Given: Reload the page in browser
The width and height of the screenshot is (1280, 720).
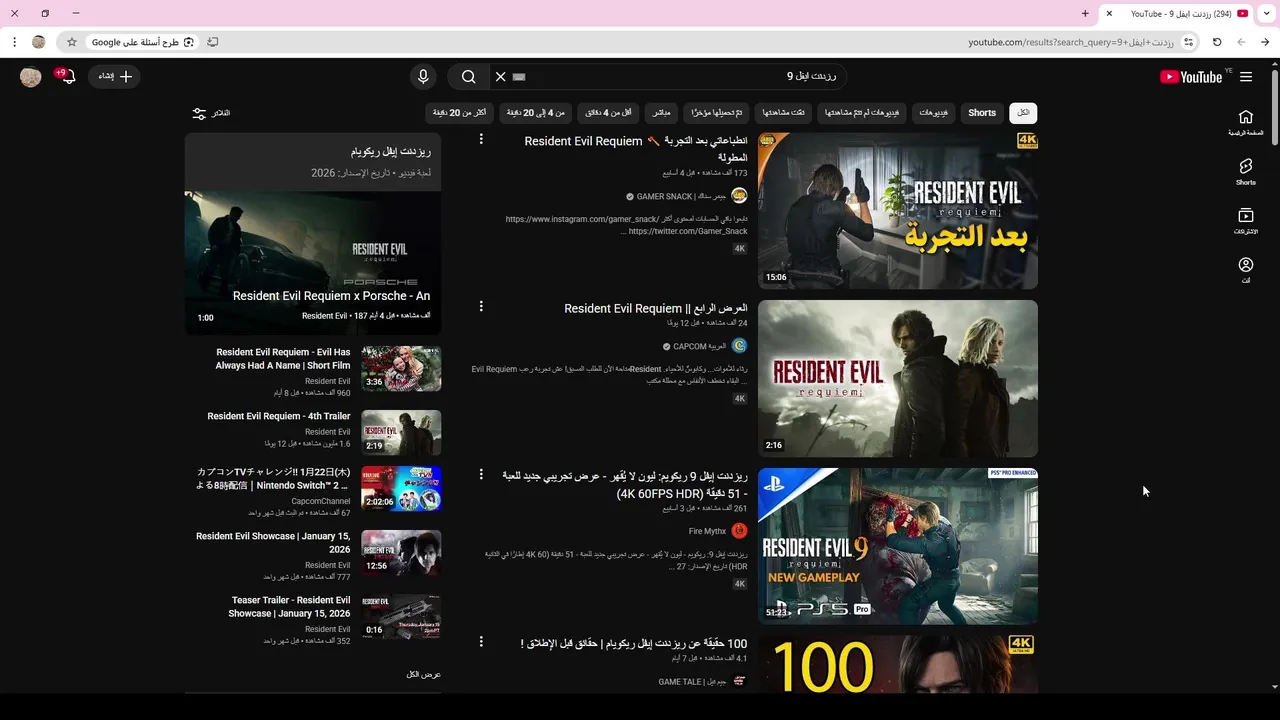Looking at the screenshot, I should pyautogui.click(x=1217, y=42).
